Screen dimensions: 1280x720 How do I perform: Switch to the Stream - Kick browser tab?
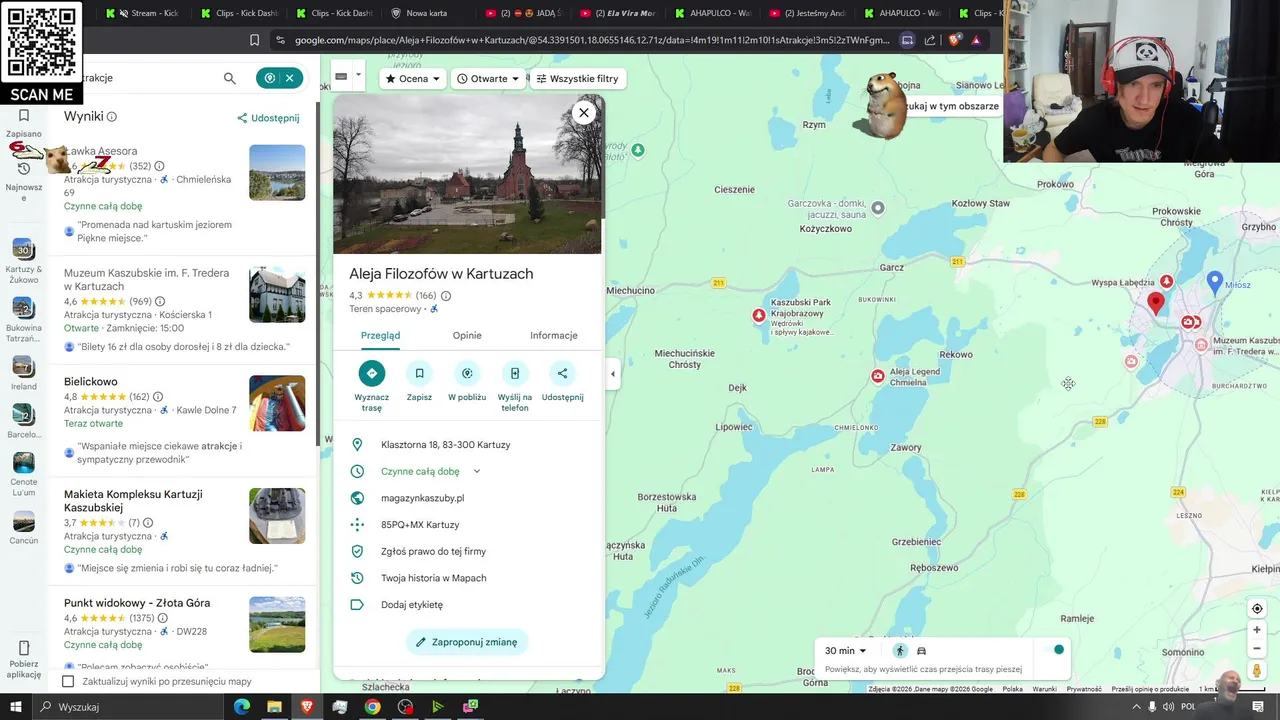[x=142, y=13]
